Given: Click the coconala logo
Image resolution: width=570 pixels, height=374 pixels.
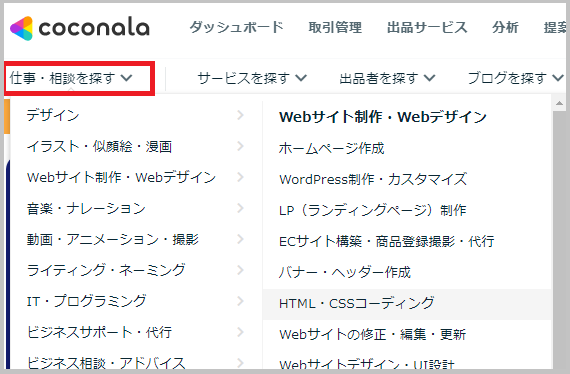Looking at the screenshot, I should (x=80, y=28).
